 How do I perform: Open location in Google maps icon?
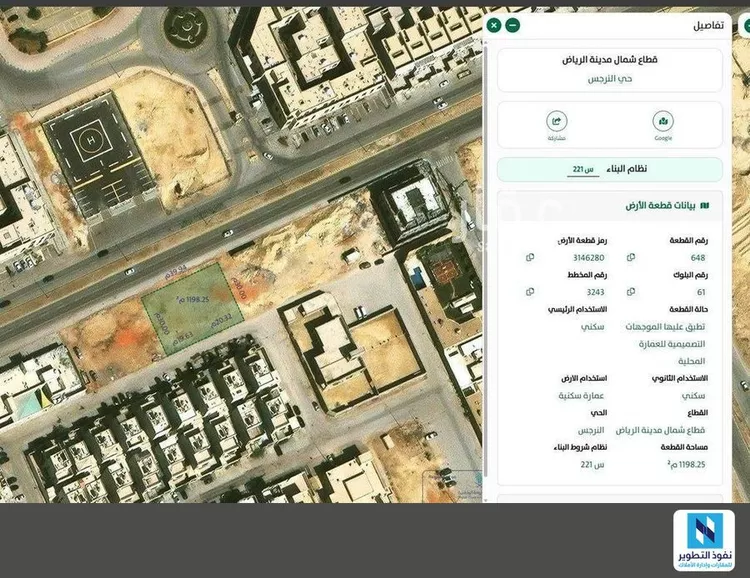[663, 121]
